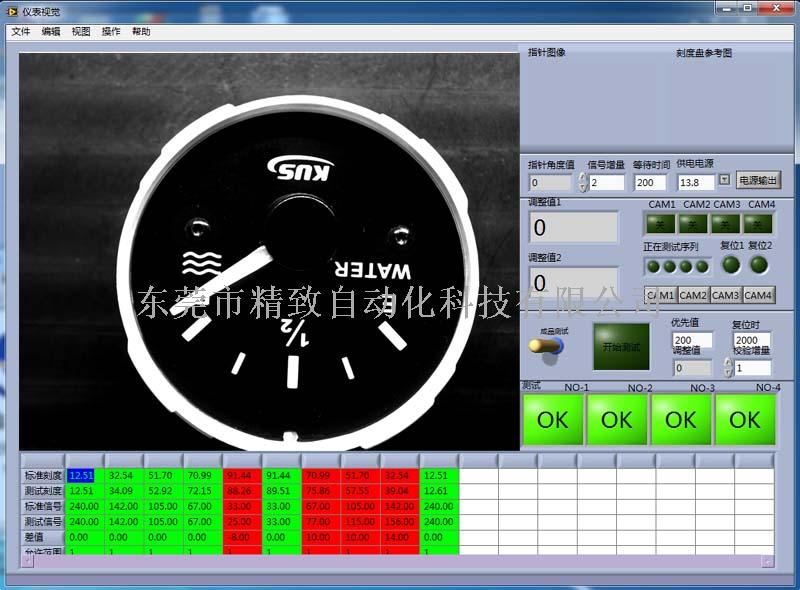Click the gray CAM2 button
Image resolution: width=800 pixels, height=590 pixels.
coord(693,295)
